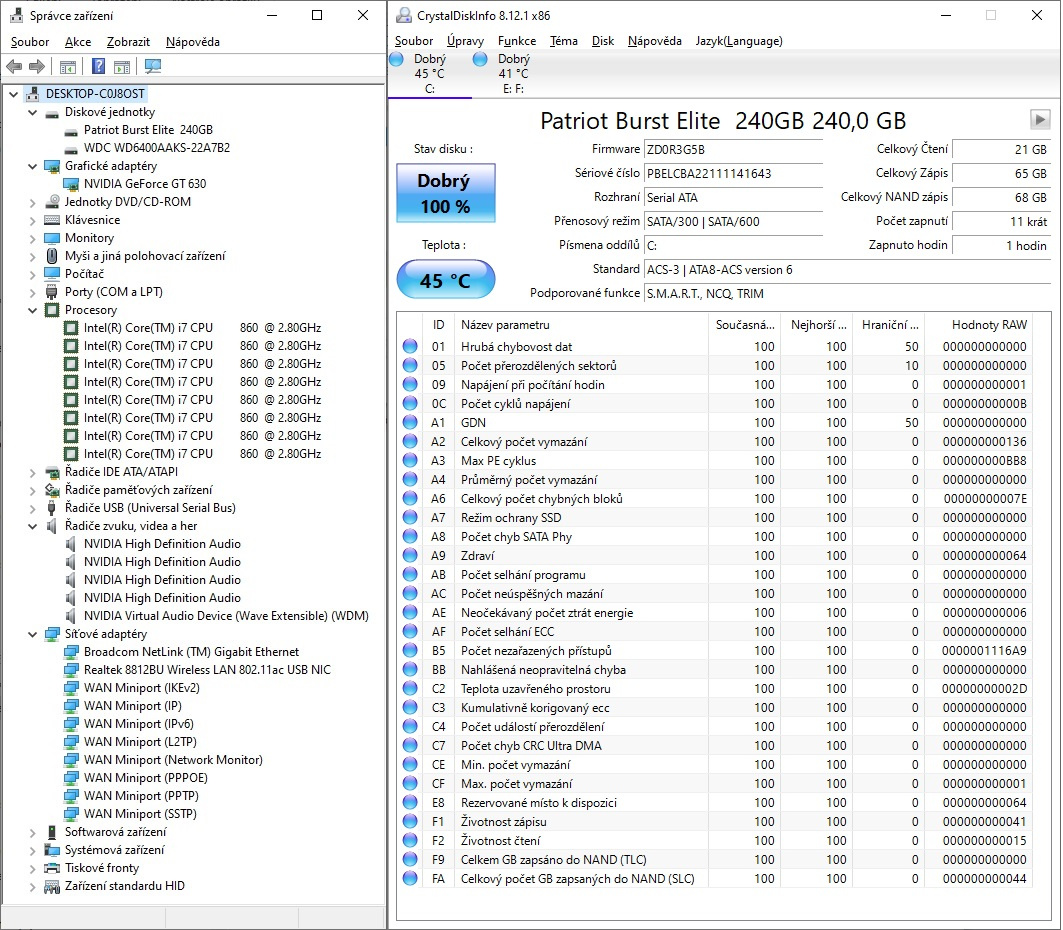Click the back arrow in Device Manager toolbar

pyautogui.click(x=12, y=67)
